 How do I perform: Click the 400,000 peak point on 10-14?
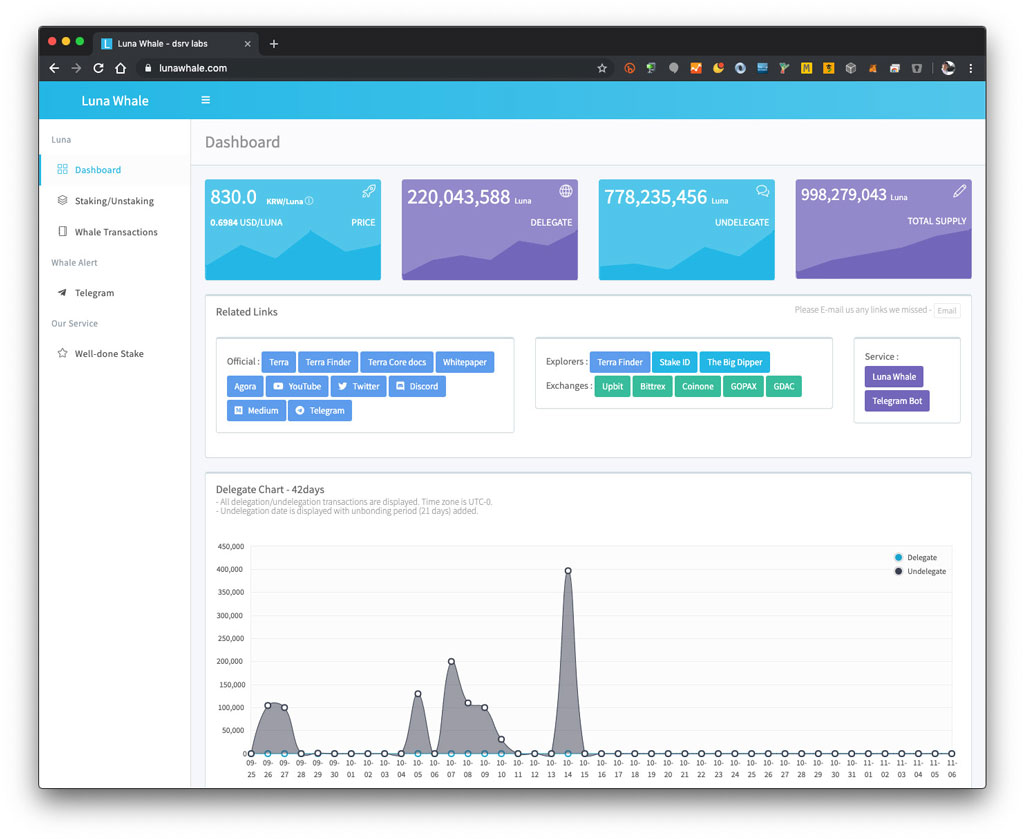pyautogui.click(x=568, y=571)
